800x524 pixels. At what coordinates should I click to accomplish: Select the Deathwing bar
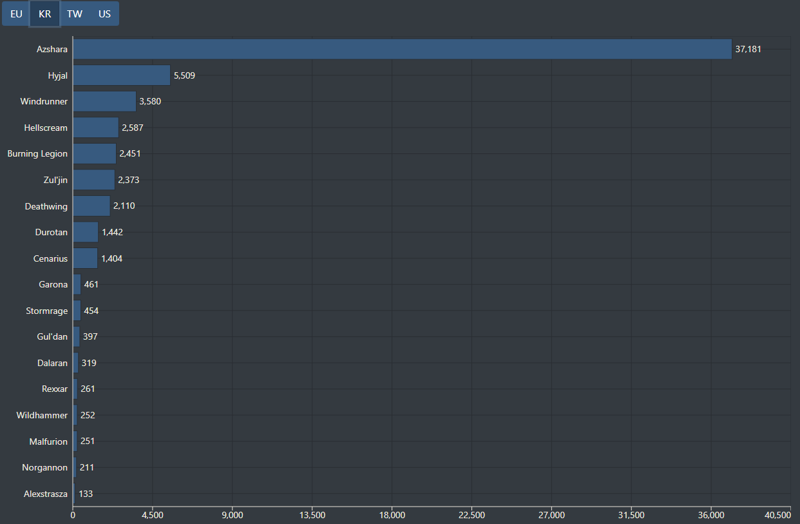(x=91, y=206)
